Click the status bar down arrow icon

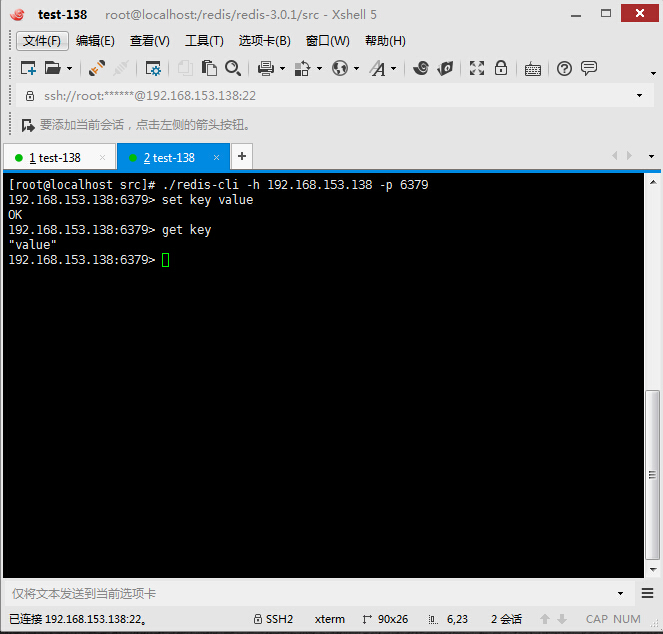click(562, 619)
